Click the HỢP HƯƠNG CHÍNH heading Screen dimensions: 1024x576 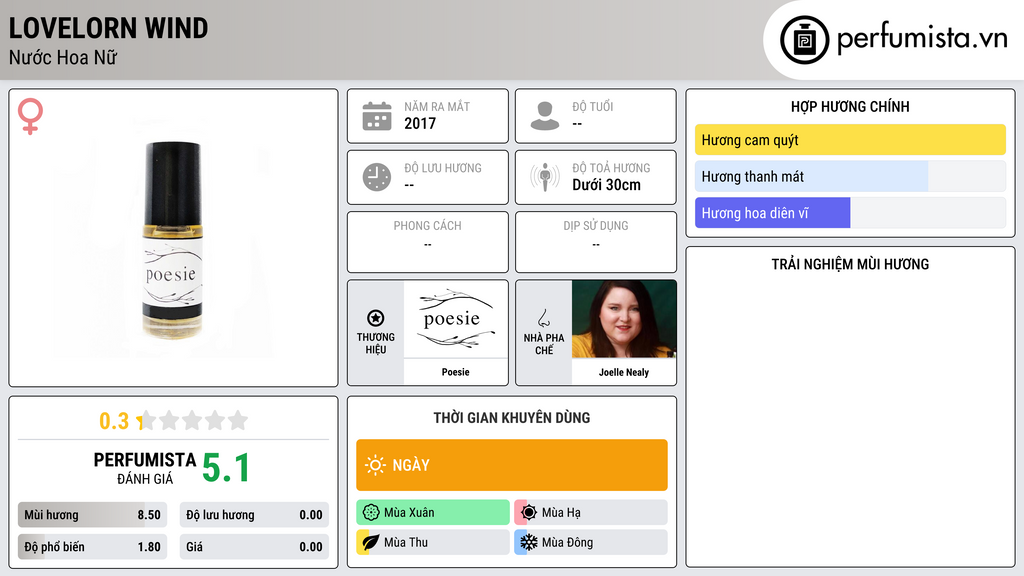point(850,106)
